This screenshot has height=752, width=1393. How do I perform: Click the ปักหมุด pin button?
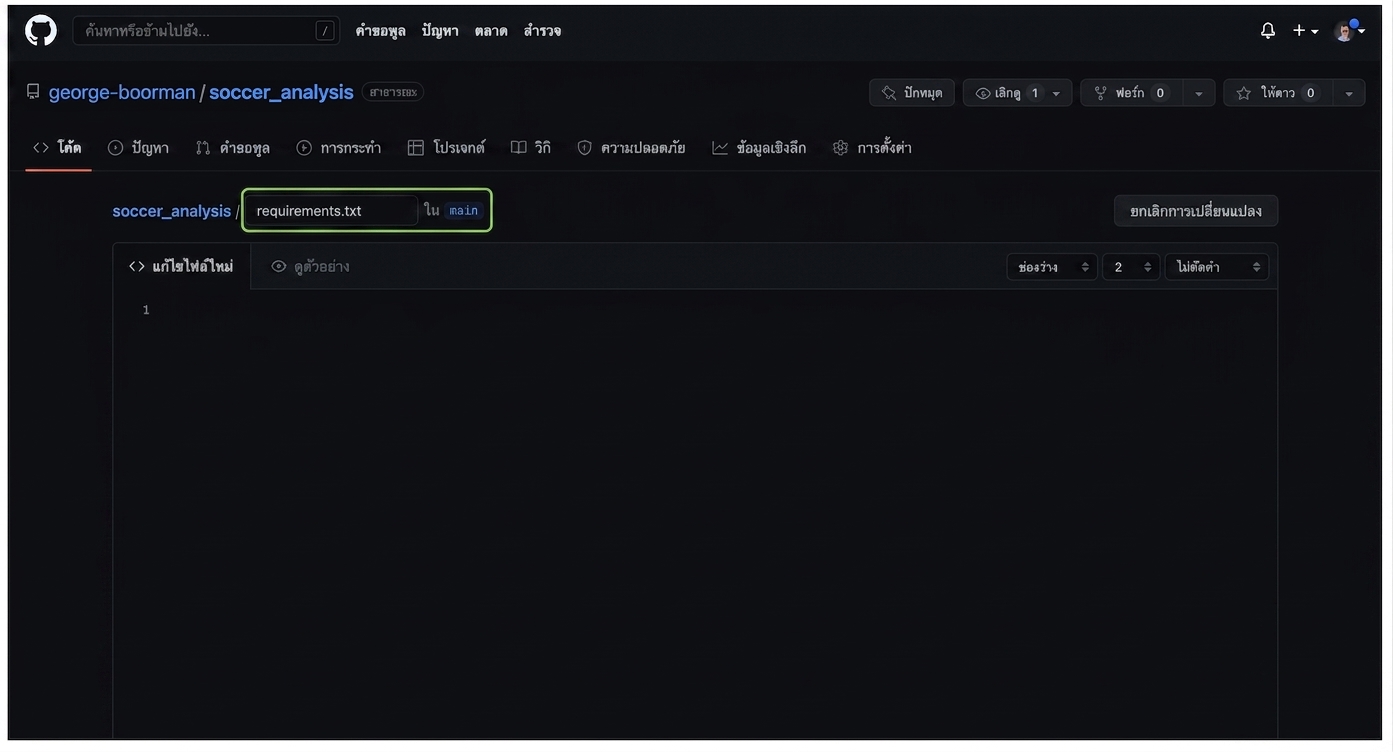click(912, 93)
